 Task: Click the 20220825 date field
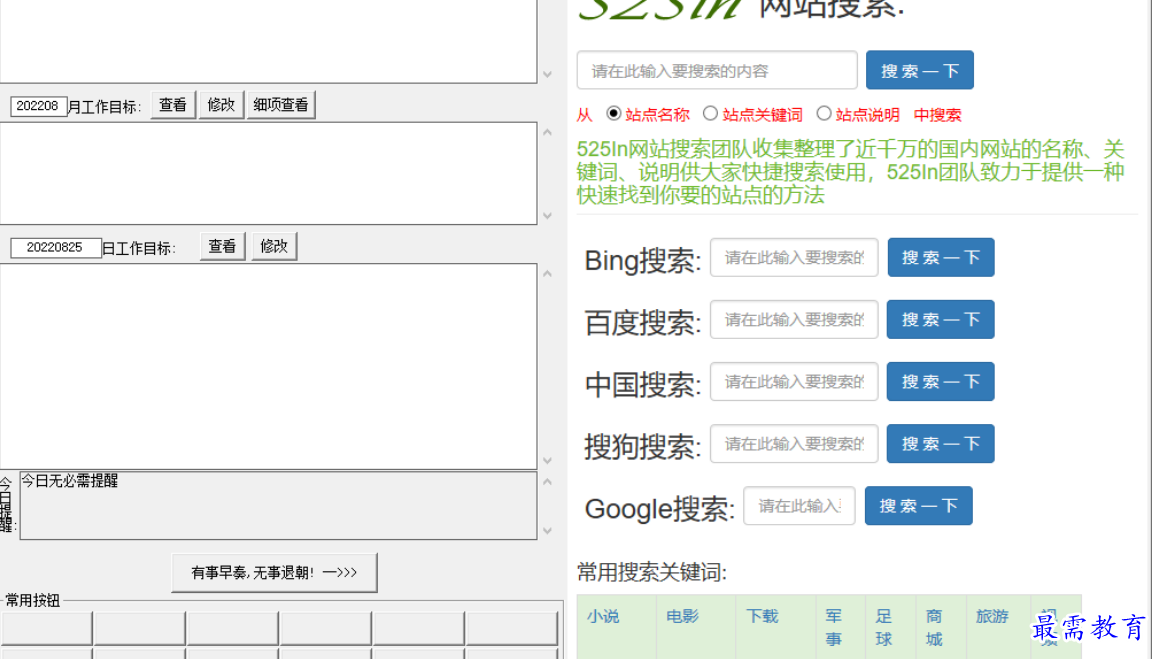pos(55,247)
